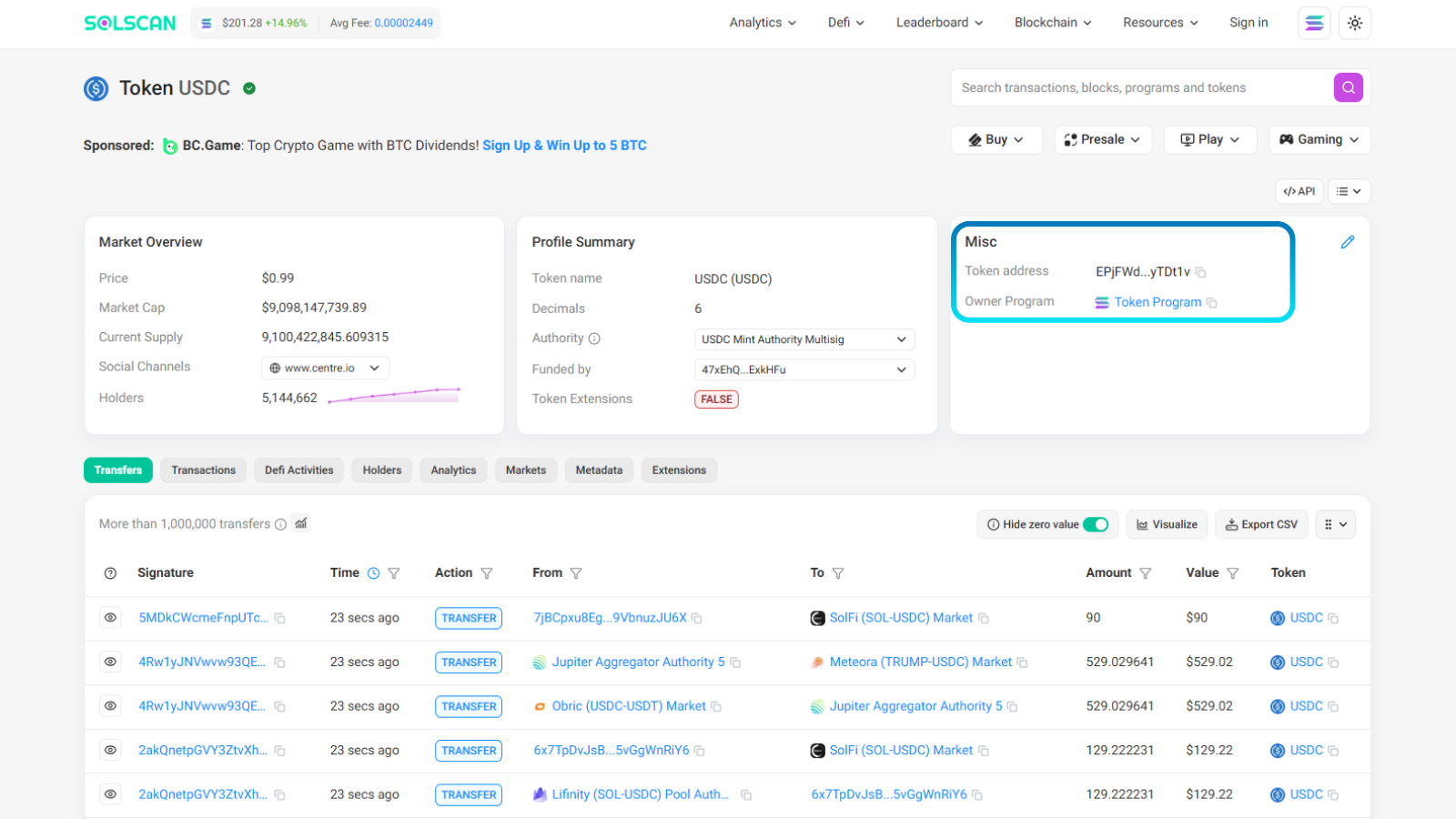Filter by Action column funnel icon
This screenshot has height=819, width=1456.
click(487, 573)
